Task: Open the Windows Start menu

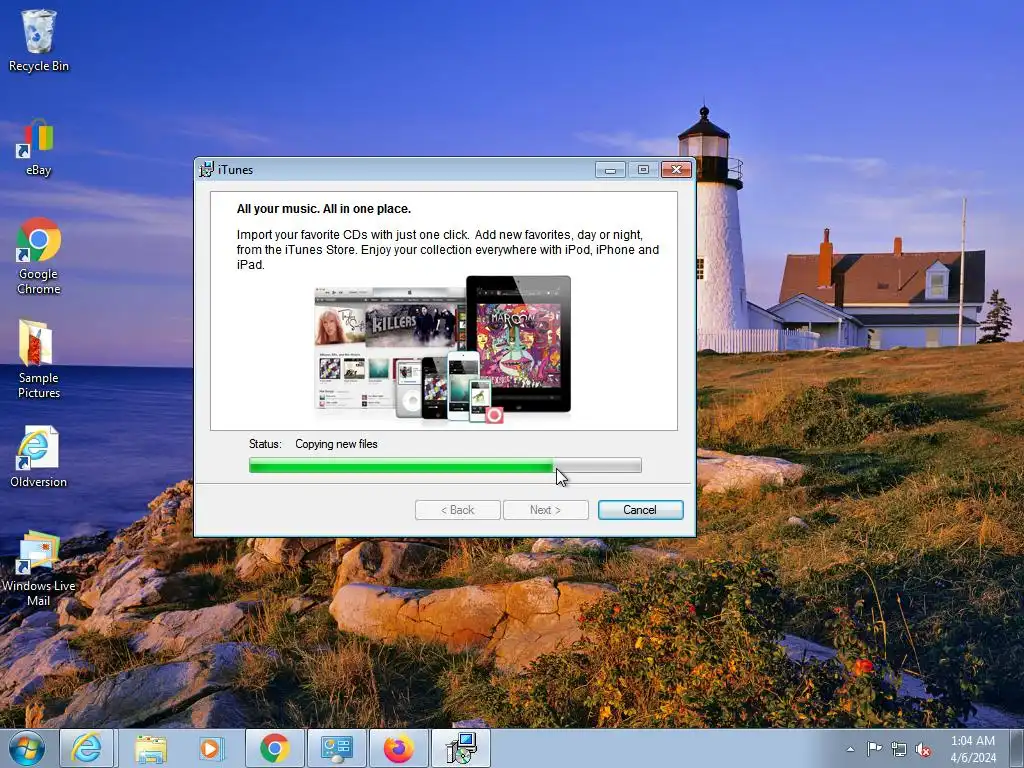Action: tap(27, 748)
